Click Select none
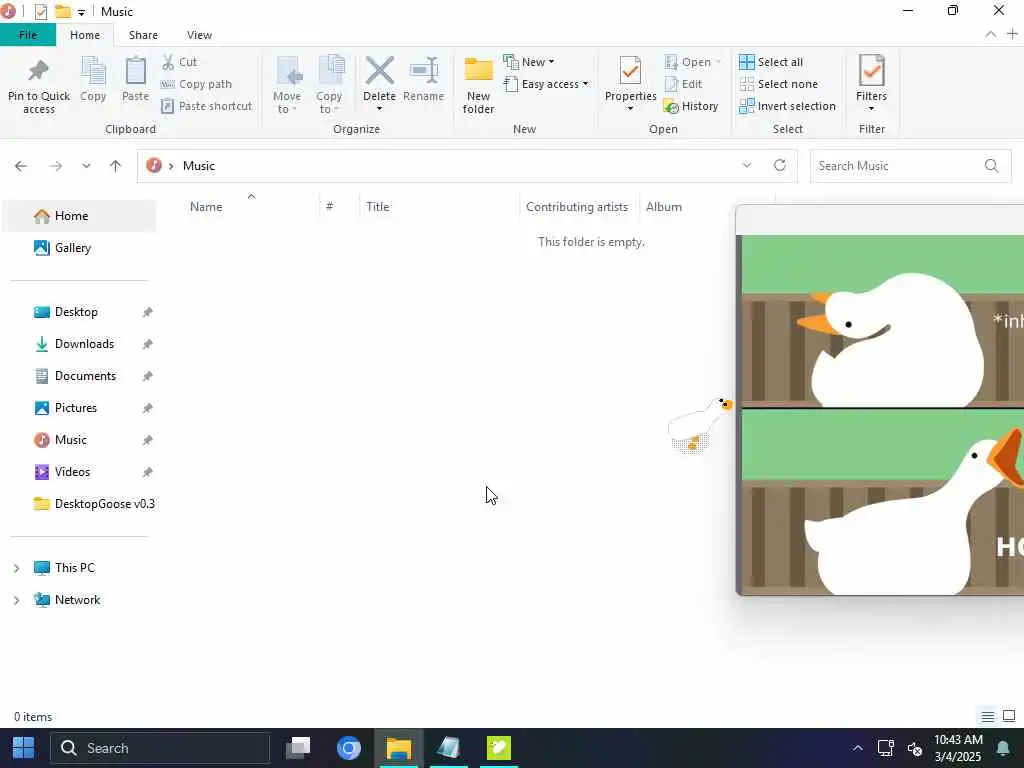 coord(778,84)
